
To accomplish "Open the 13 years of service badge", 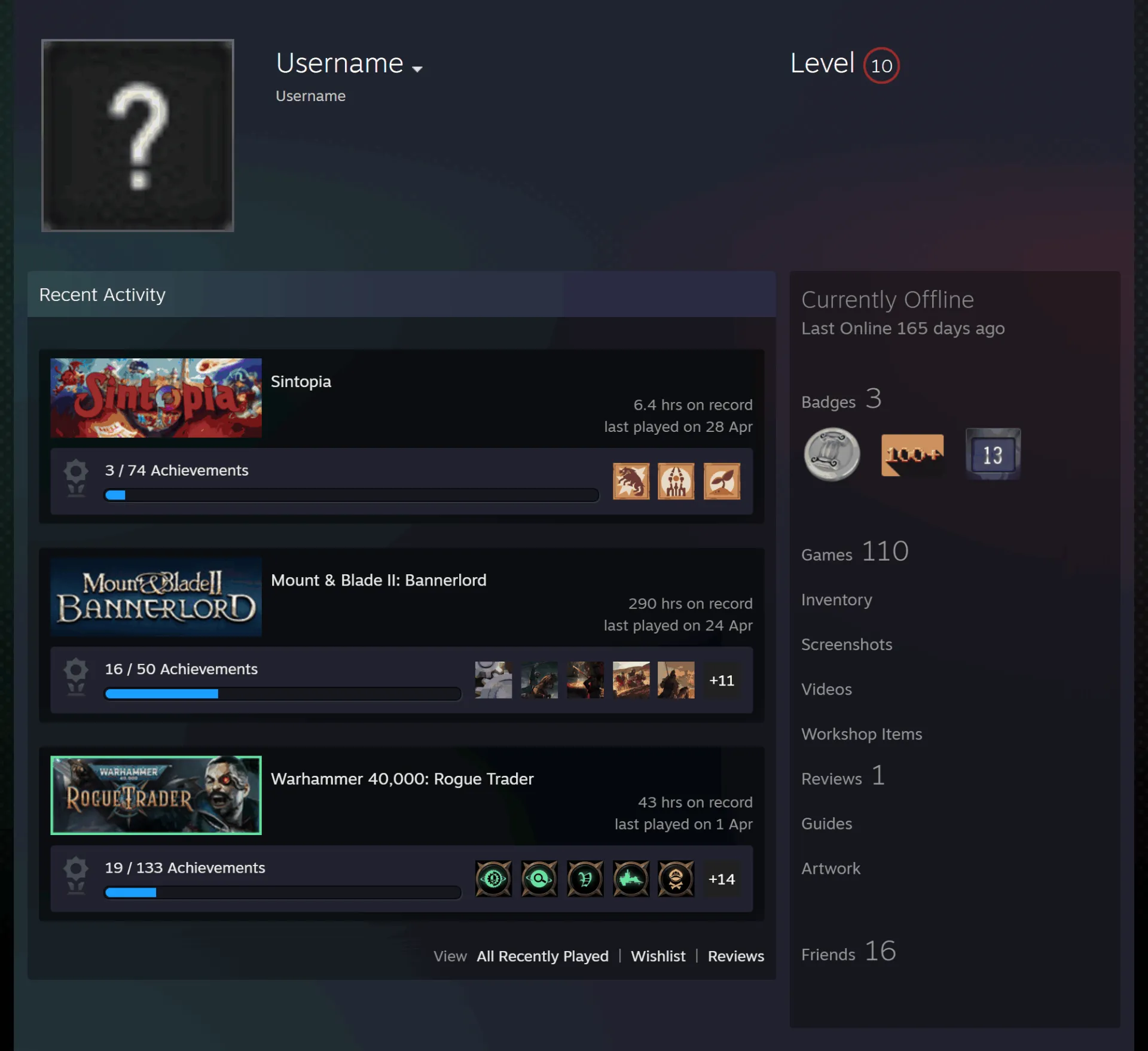I will pos(993,454).
